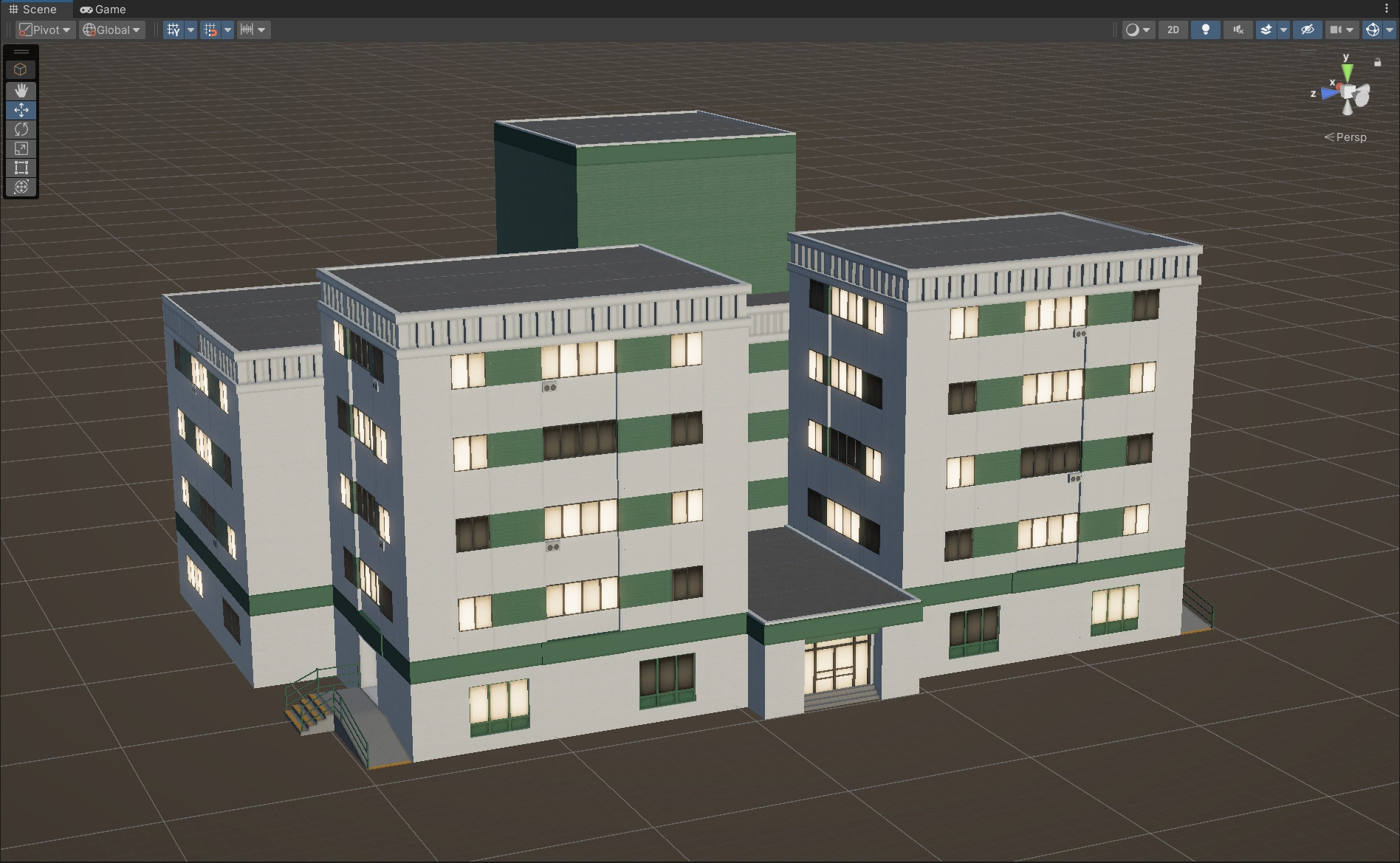
Task: Open scene camera settings dropdown
Action: click(1342, 30)
